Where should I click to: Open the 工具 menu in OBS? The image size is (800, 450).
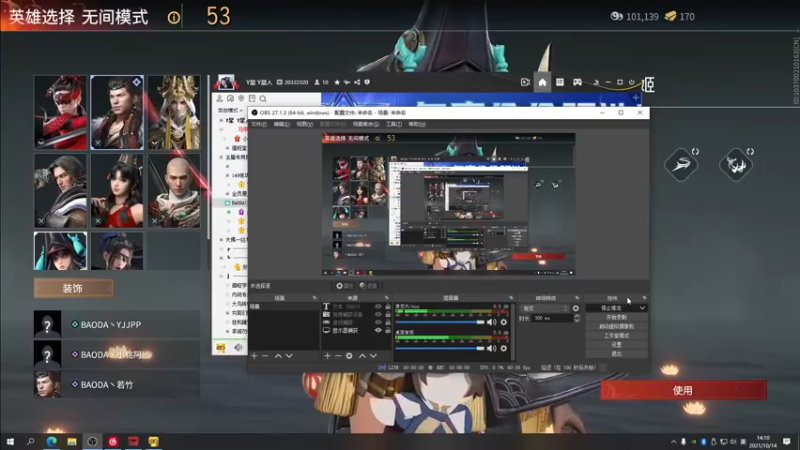pos(393,124)
